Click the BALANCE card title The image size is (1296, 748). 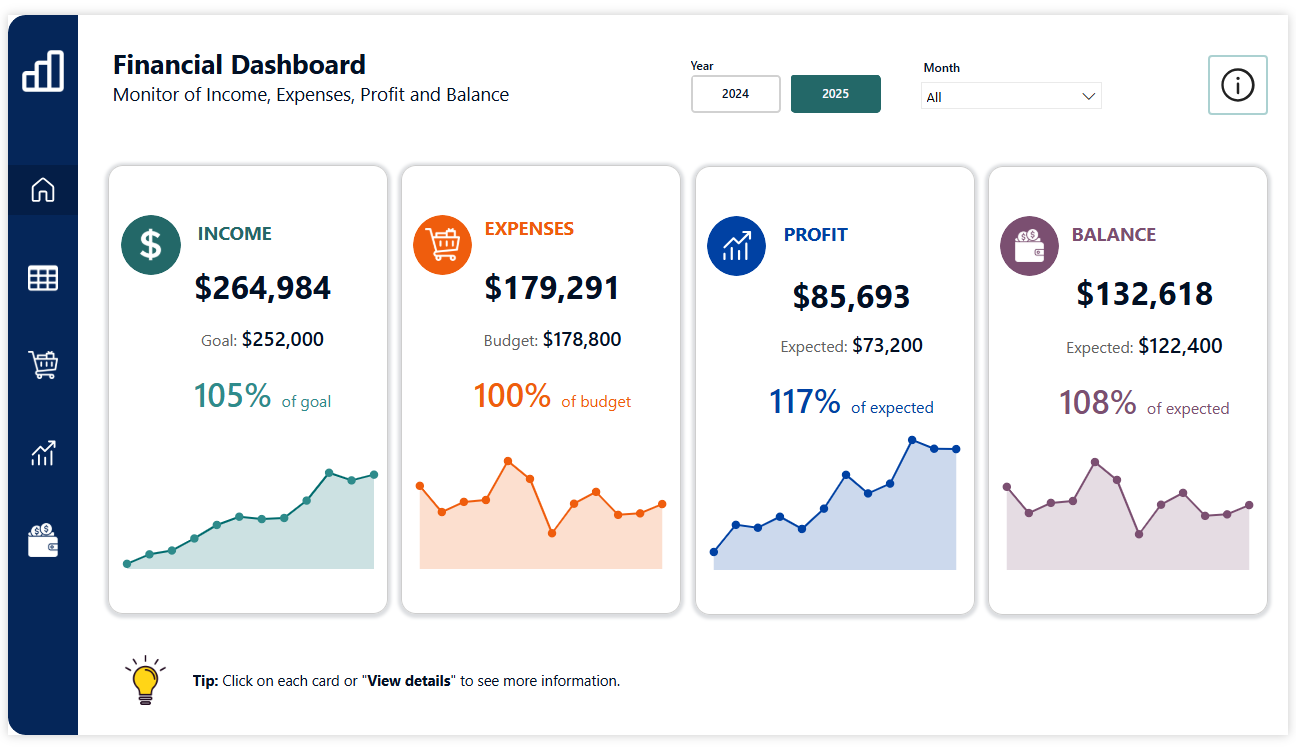coord(1114,235)
